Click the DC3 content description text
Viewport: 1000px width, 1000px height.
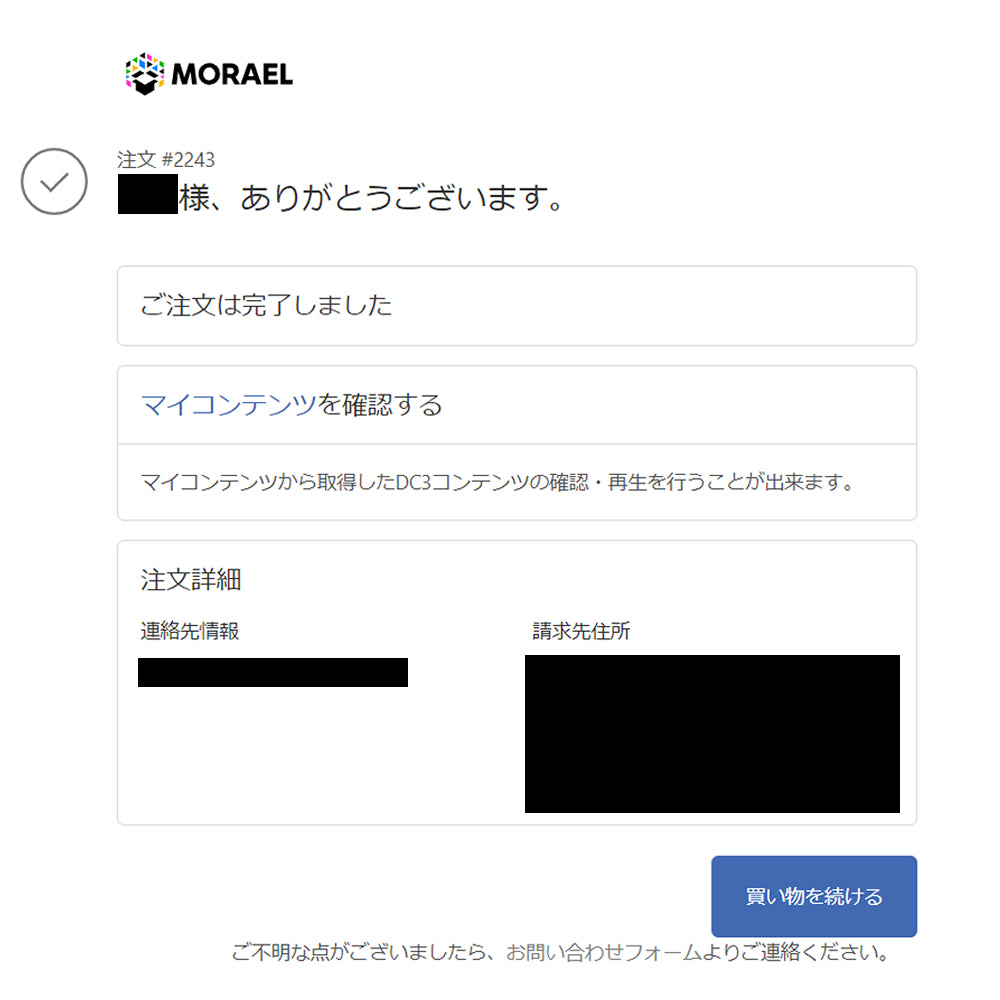pyautogui.click(x=497, y=483)
